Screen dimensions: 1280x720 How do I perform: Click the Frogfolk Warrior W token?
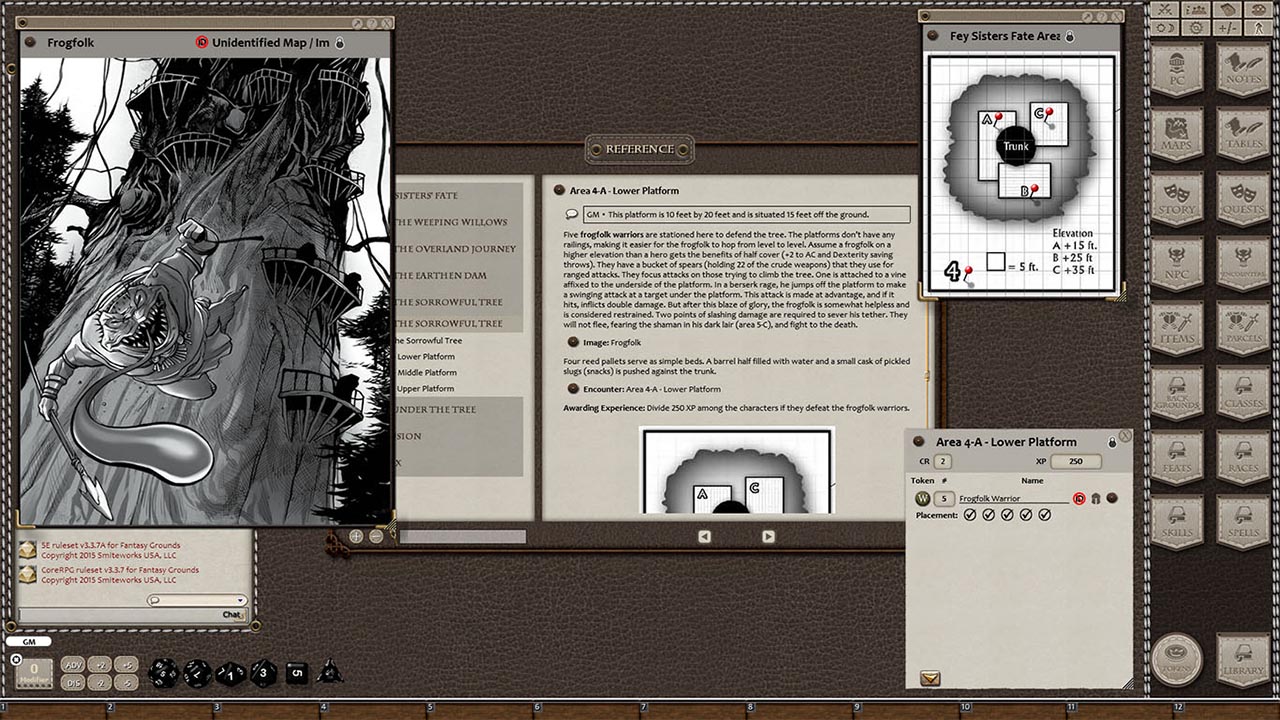tap(922, 498)
